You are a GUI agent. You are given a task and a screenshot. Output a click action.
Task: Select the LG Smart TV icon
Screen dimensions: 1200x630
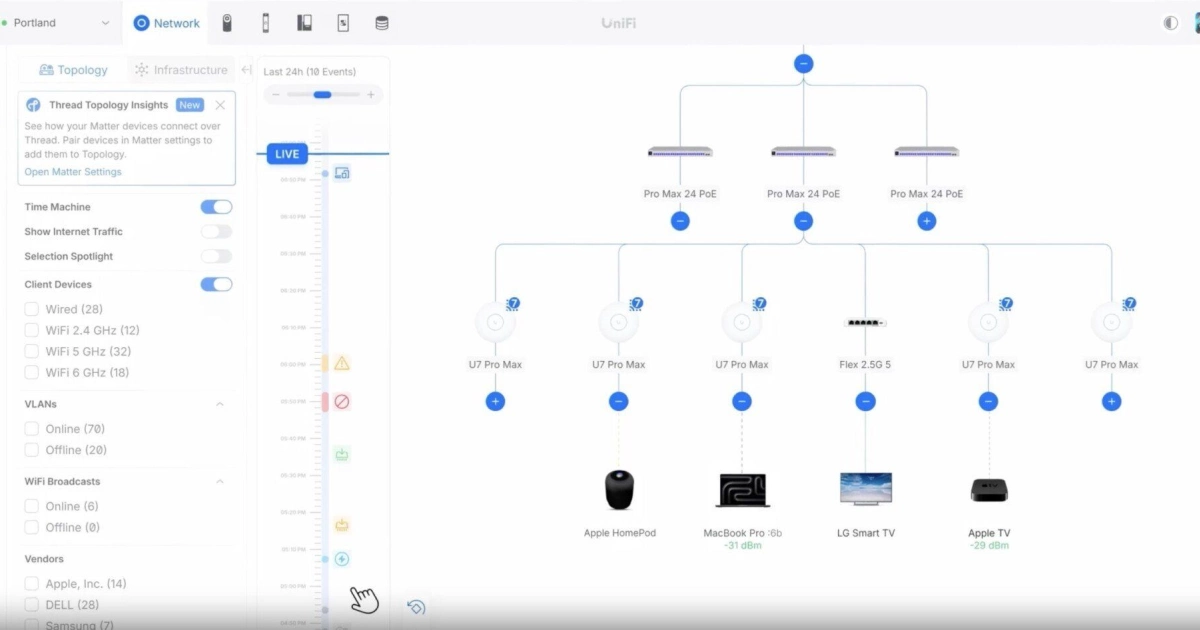pos(866,489)
